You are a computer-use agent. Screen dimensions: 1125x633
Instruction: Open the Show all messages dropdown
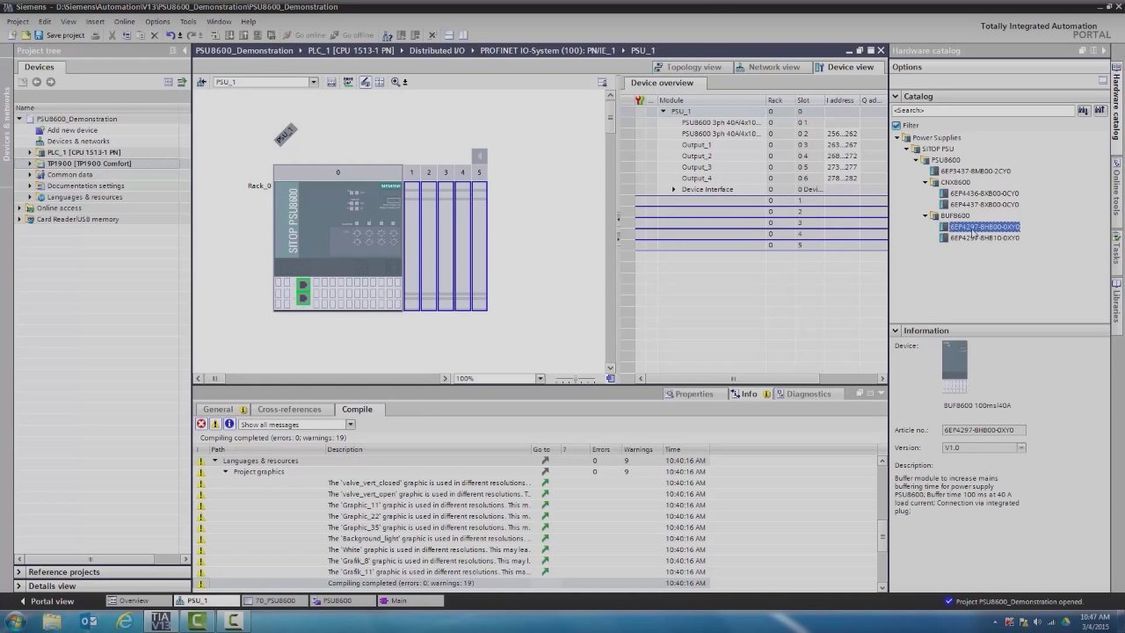(350, 425)
